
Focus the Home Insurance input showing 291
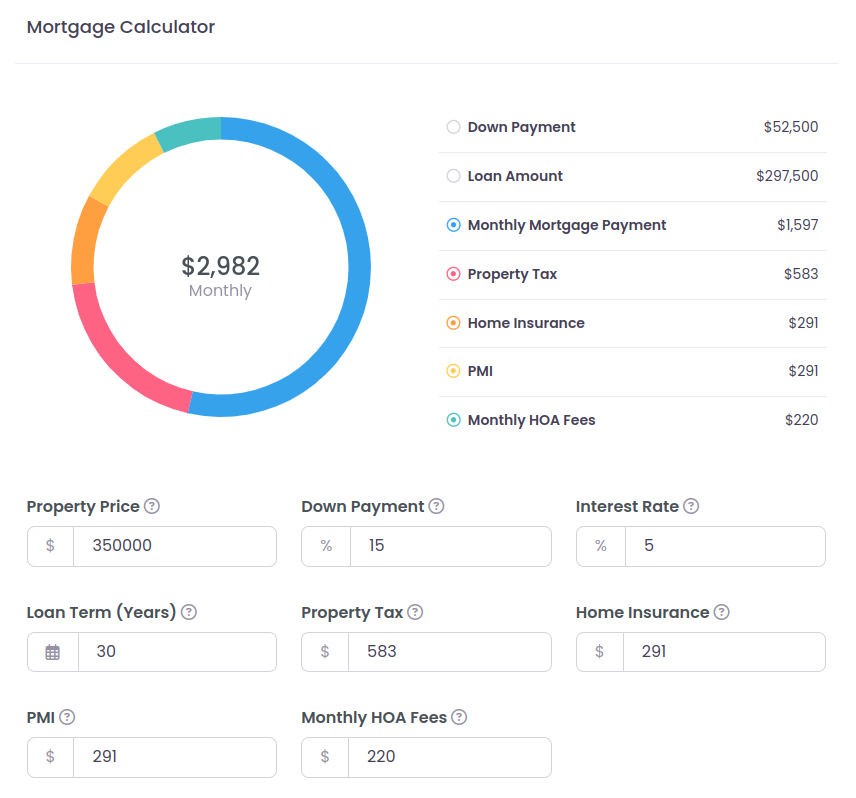[724, 652]
